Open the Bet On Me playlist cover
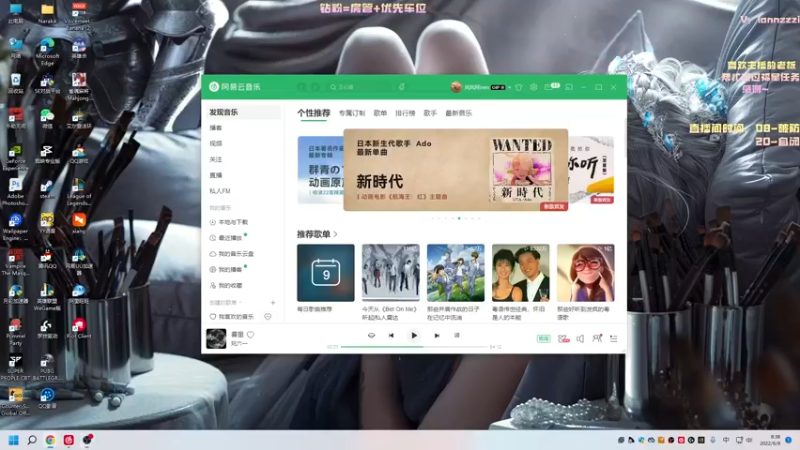This screenshot has width=800, height=450. [390, 273]
